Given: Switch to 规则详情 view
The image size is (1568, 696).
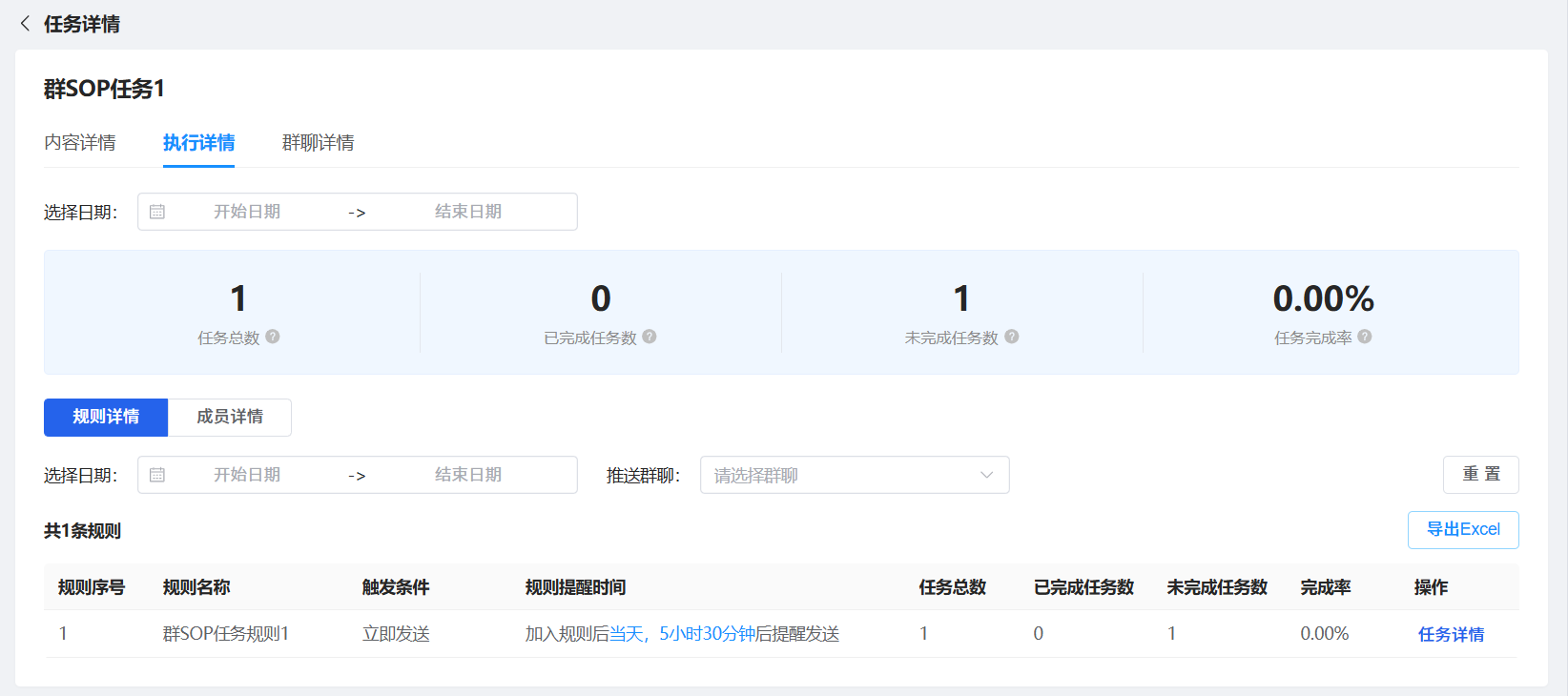Looking at the screenshot, I should 106,417.
